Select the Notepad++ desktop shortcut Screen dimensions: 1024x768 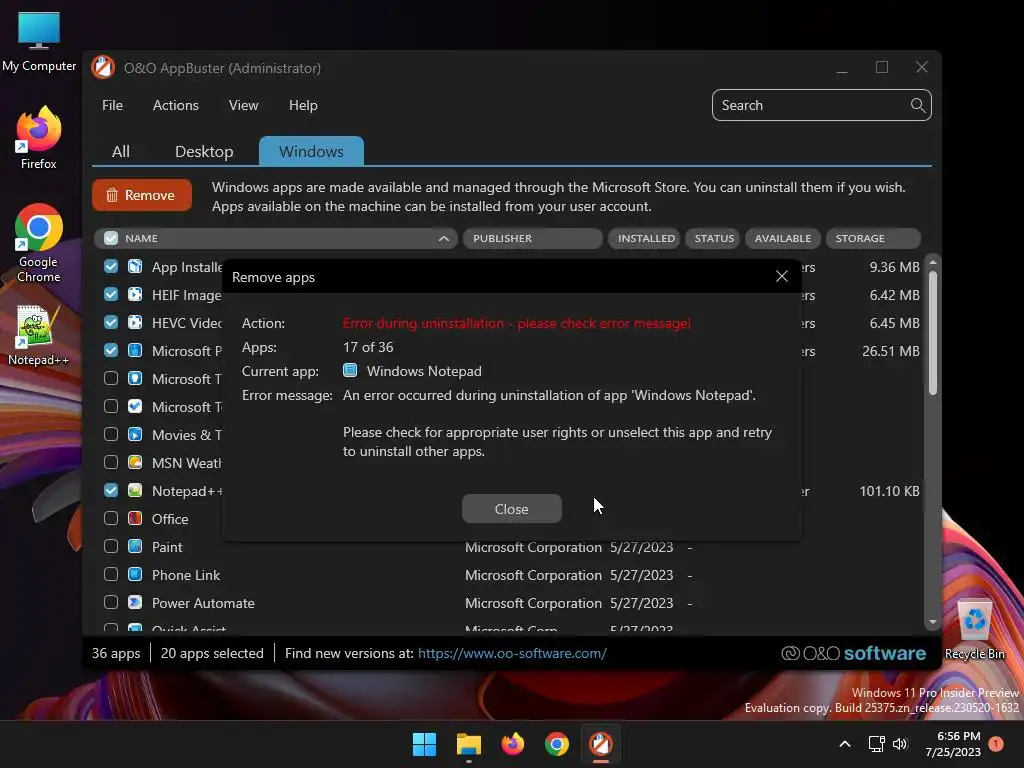(x=38, y=335)
